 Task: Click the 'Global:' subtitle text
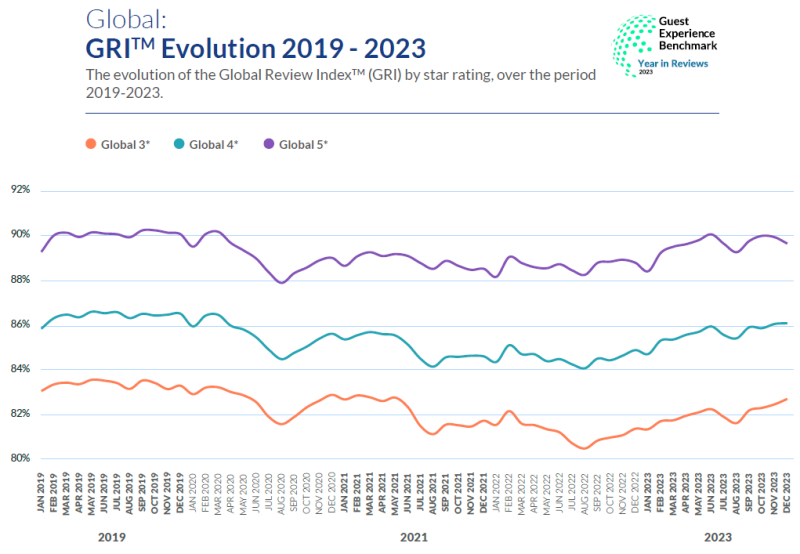click(x=121, y=19)
